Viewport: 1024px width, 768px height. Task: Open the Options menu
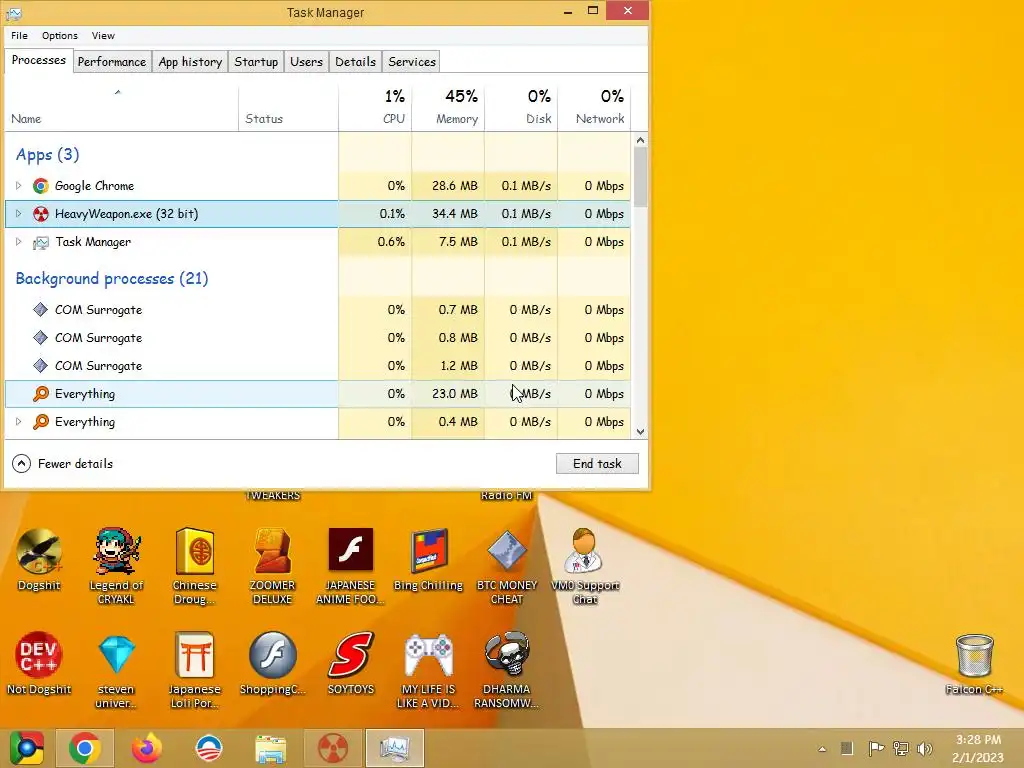(x=59, y=36)
